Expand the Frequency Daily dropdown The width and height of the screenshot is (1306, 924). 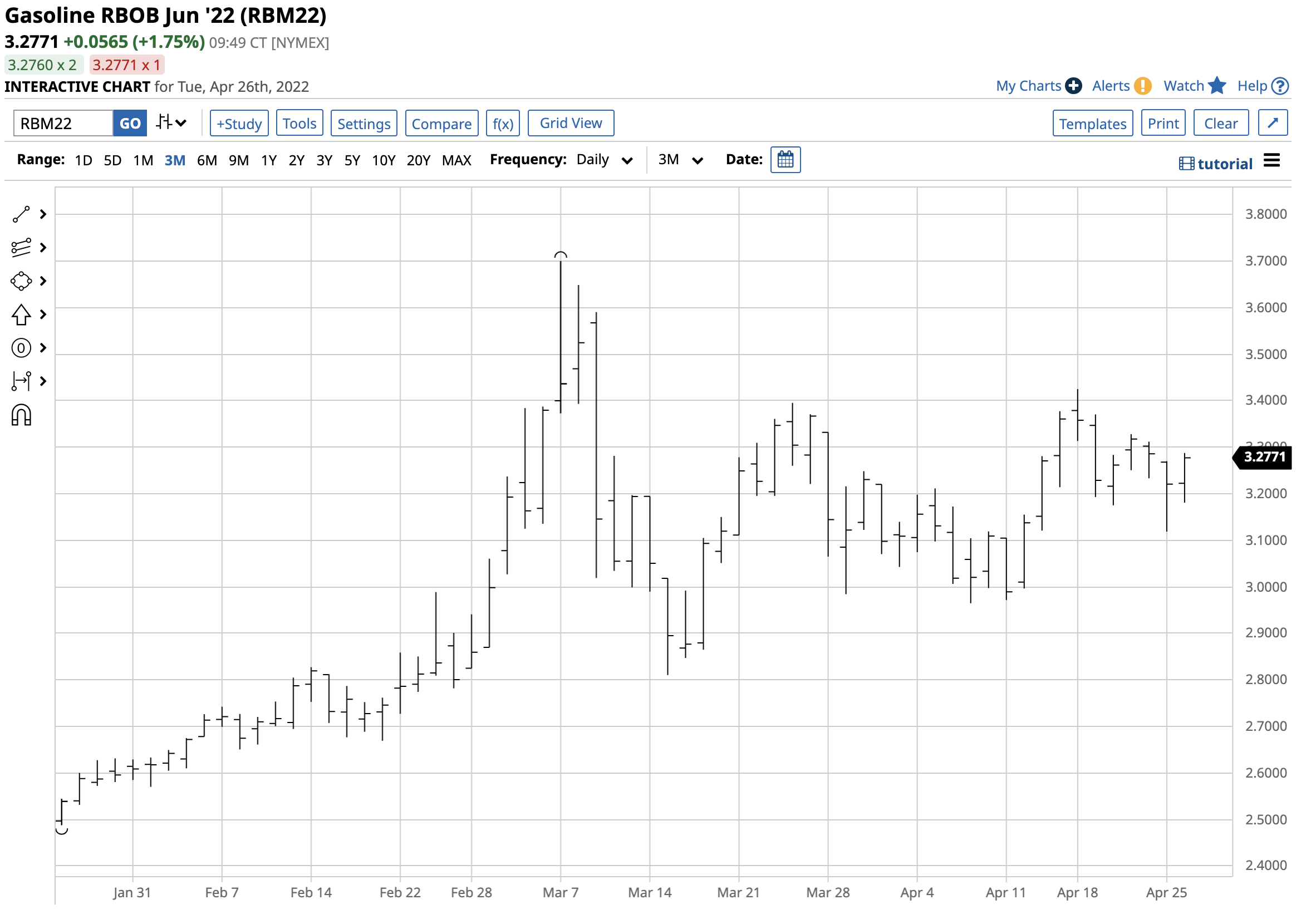pos(606,160)
